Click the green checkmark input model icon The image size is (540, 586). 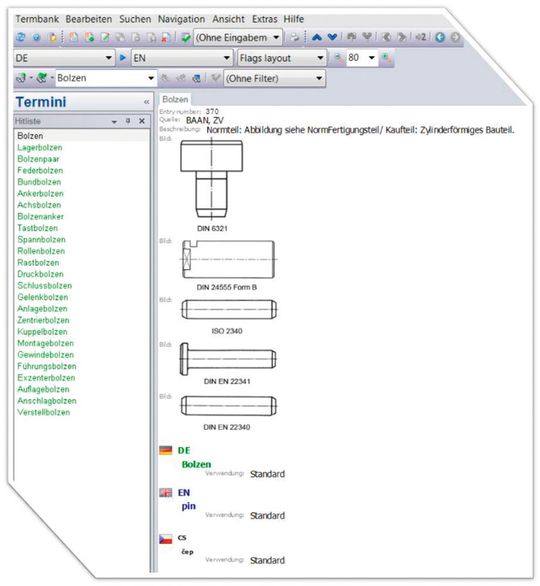coord(185,38)
